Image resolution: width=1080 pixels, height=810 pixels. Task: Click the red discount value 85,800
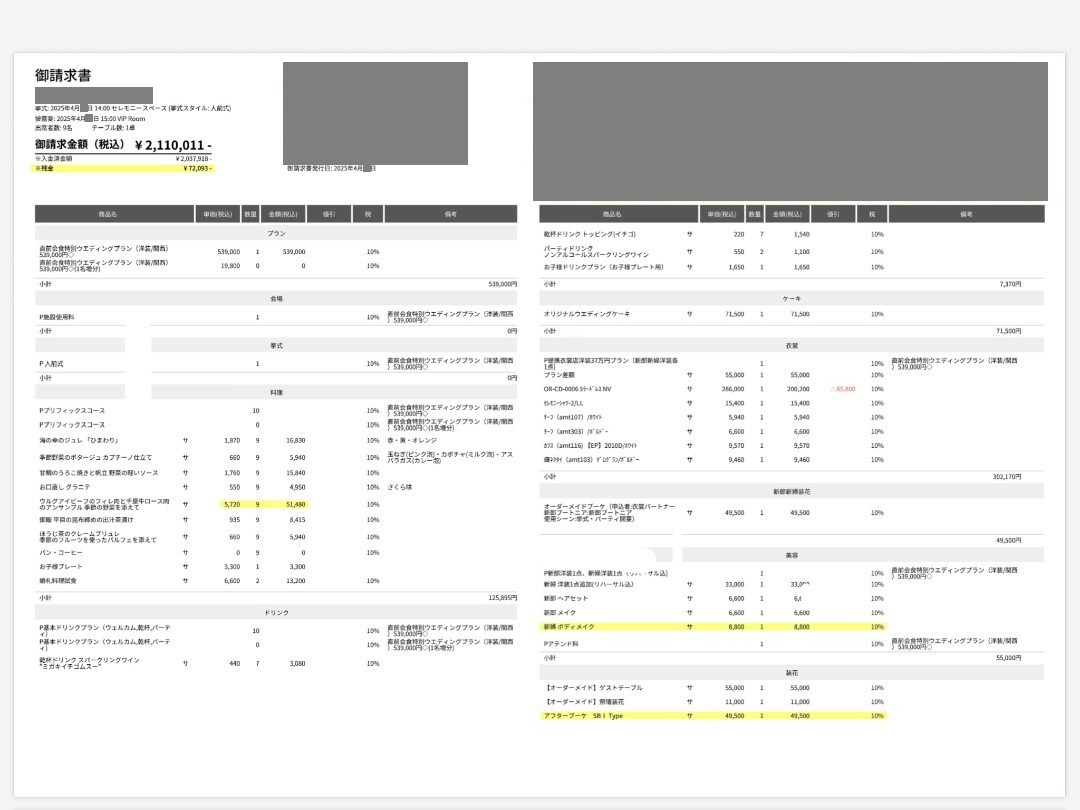(843, 389)
